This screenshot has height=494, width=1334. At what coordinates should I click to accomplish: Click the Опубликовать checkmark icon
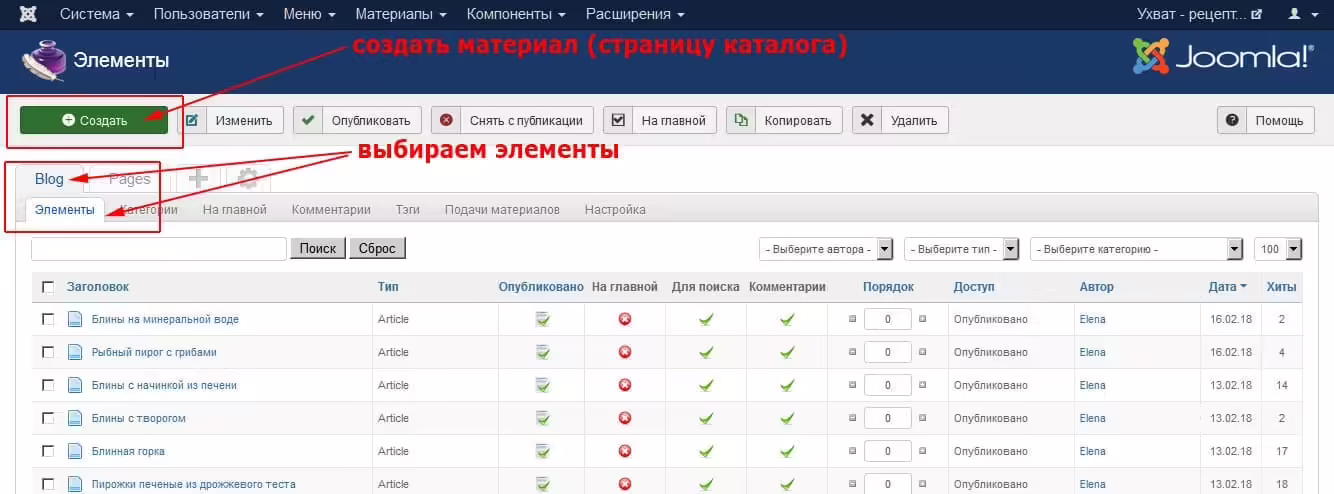coord(307,120)
